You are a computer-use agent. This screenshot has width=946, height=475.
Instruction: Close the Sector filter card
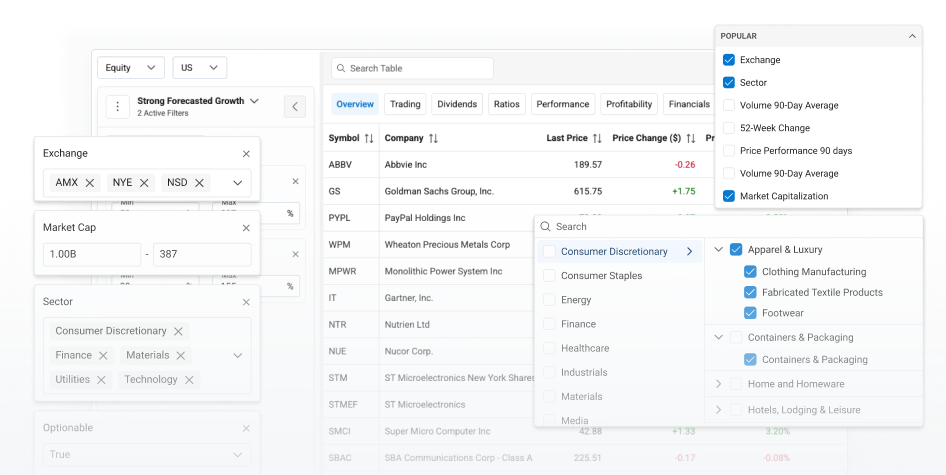(246, 302)
